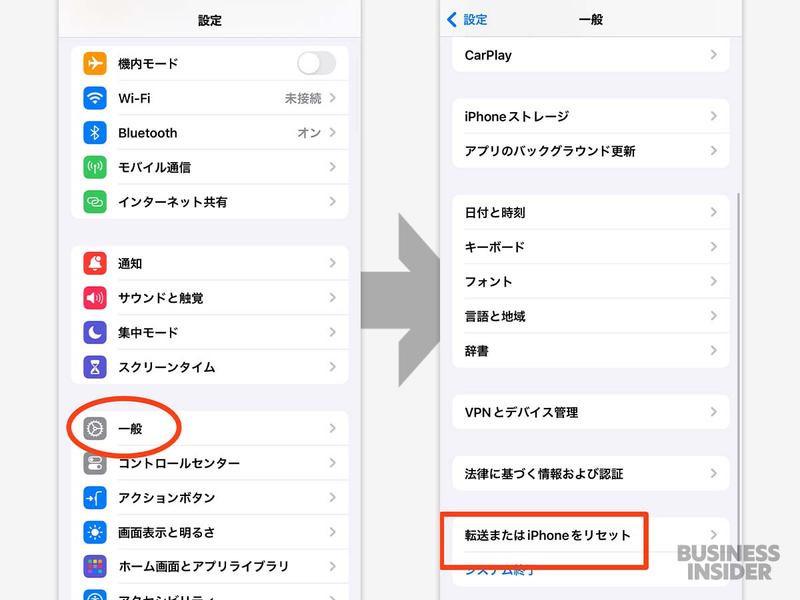Screen dimensions: 800x600
Task: Open キーボード settings
Action: tap(591, 247)
